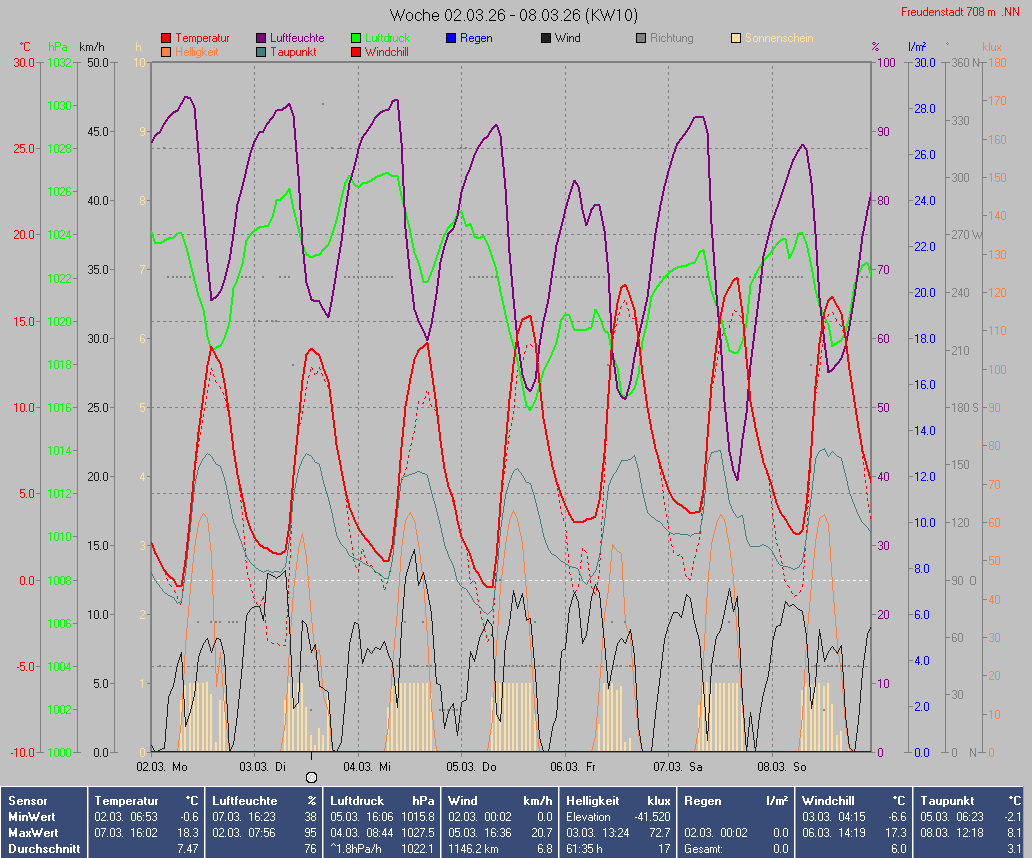The image size is (1032, 858).
Task: Click the MaxWert row label
Action: tap(32, 832)
